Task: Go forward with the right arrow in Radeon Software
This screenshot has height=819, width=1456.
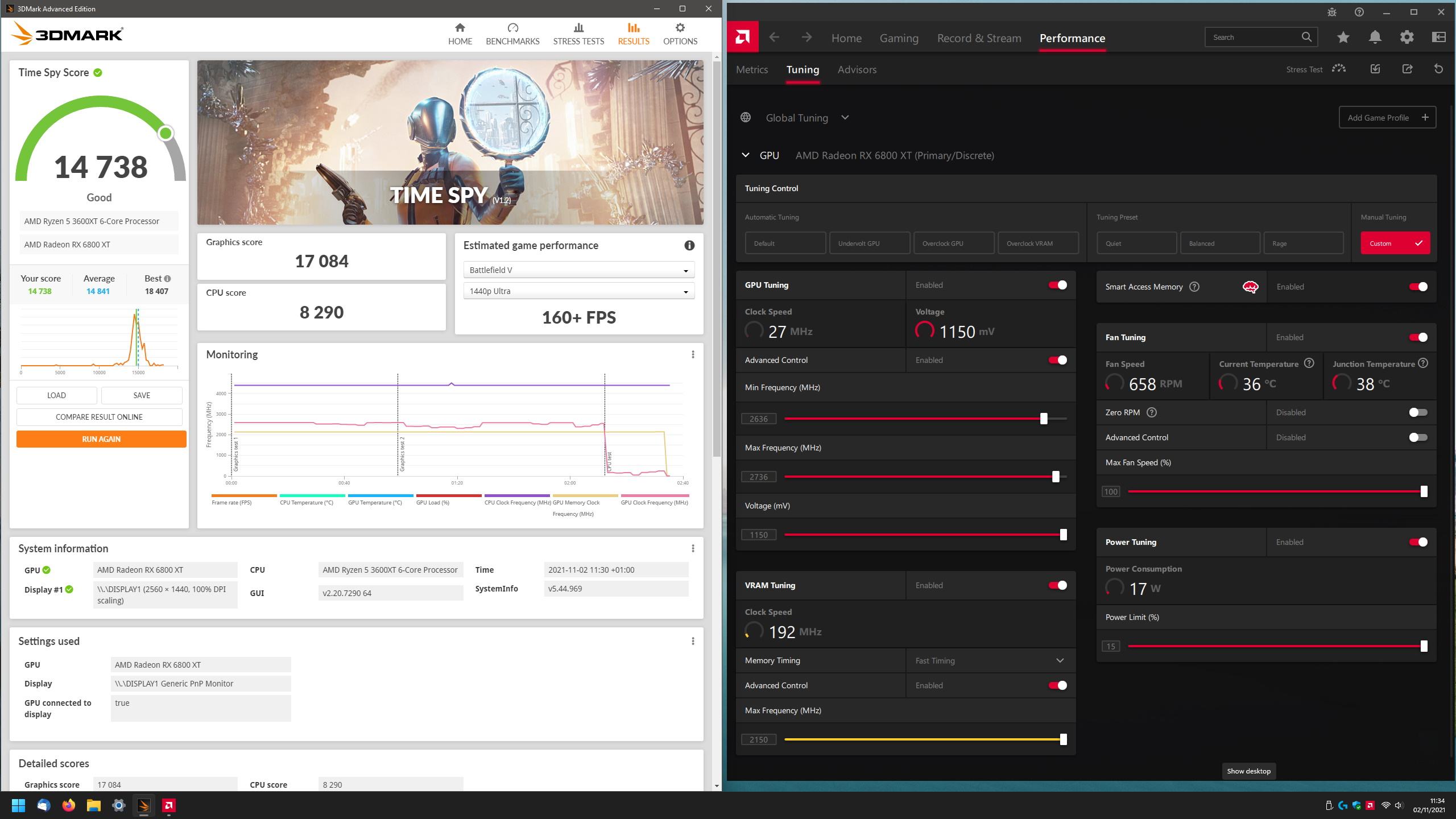Action: [806, 38]
